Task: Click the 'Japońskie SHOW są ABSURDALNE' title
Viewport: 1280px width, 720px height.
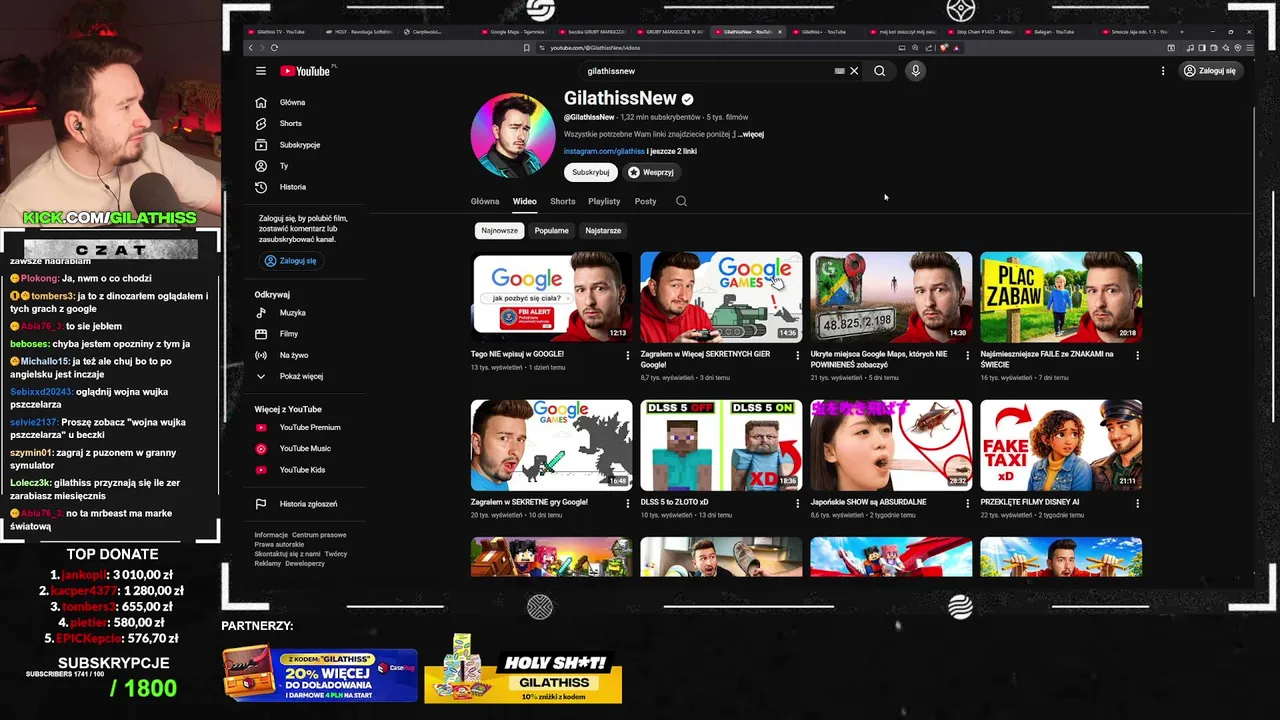Action: pos(868,502)
